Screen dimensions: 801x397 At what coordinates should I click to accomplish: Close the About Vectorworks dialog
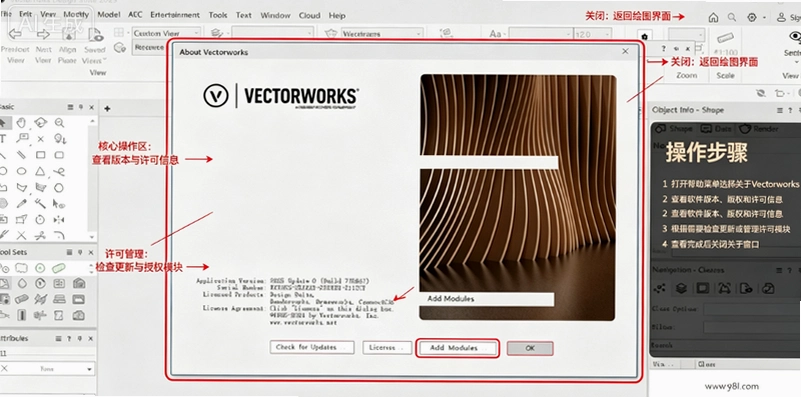pyautogui.click(x=625, y=51)
